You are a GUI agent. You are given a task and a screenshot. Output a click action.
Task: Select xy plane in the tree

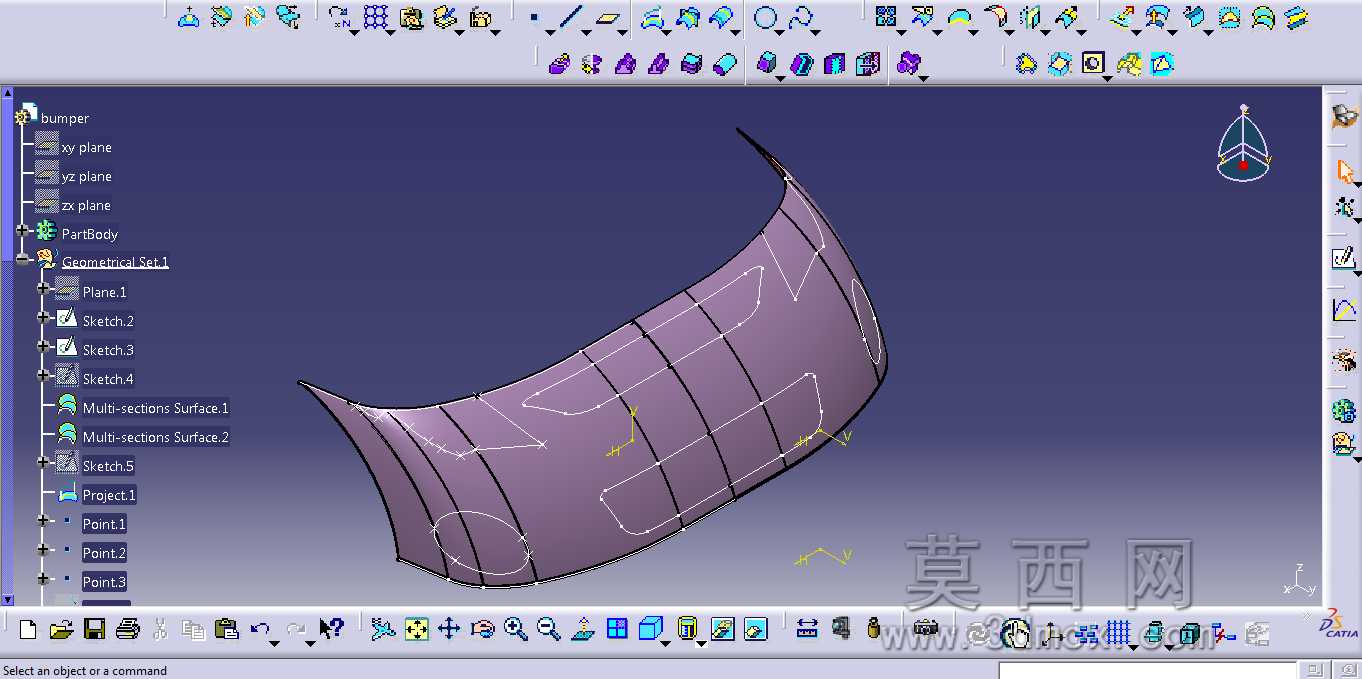point(86,147)
